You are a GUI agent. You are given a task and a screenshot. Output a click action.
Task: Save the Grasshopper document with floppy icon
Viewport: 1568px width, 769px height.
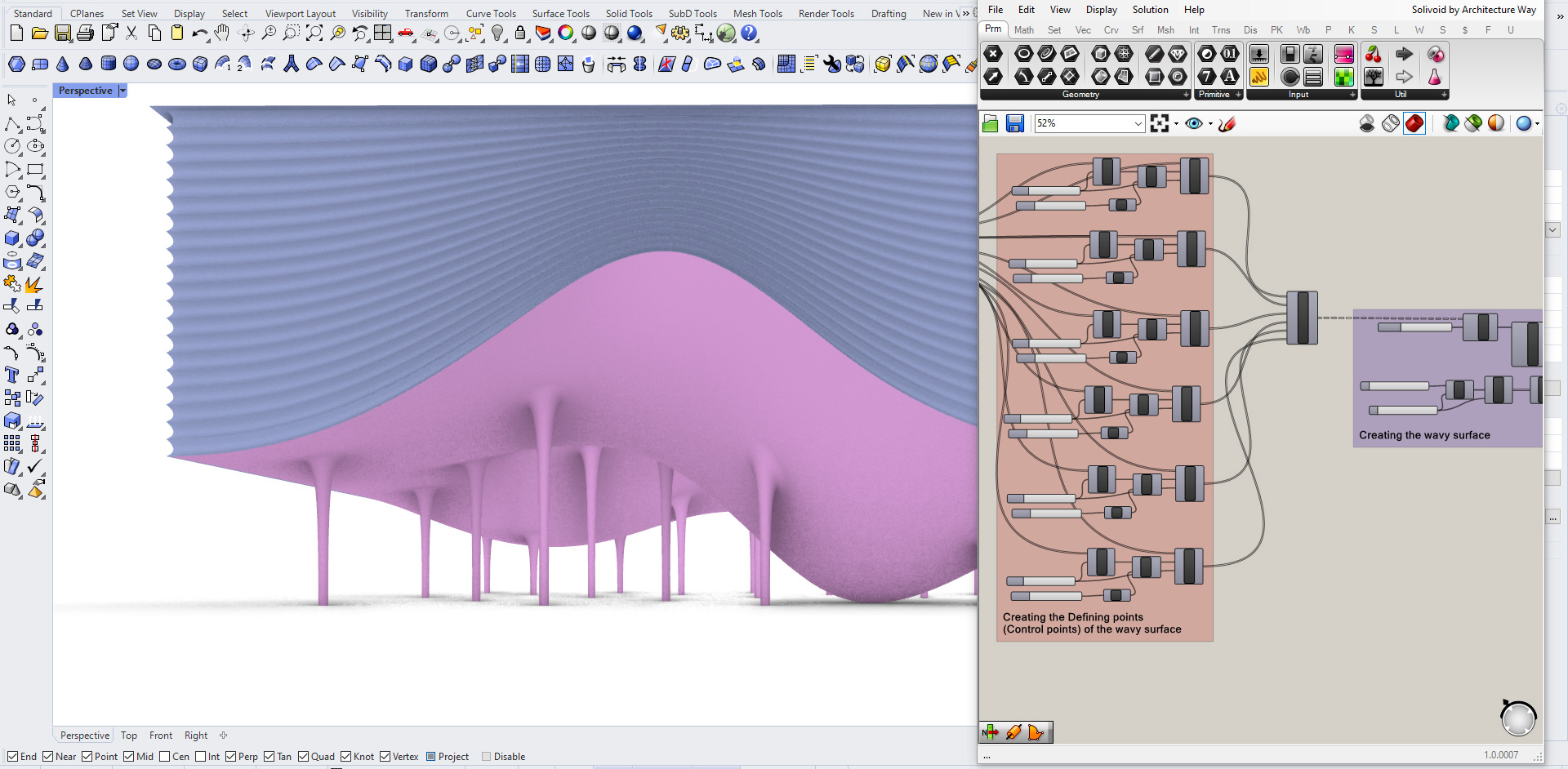(1015, 123)
